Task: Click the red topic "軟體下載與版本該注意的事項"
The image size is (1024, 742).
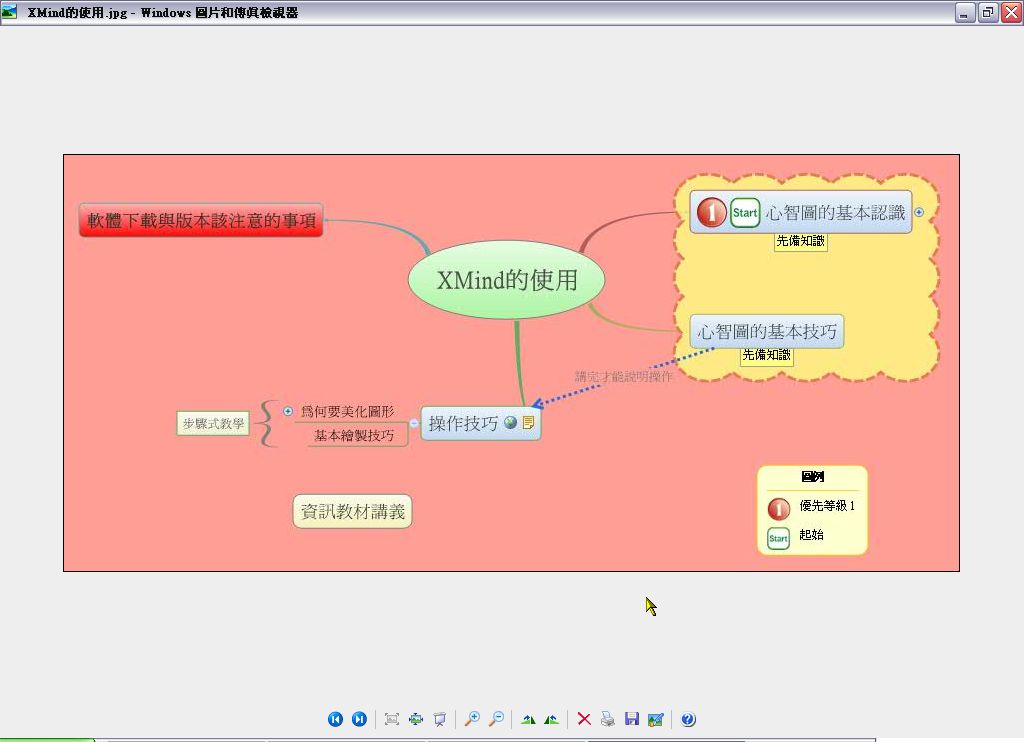Action: [x=202, y=220]
